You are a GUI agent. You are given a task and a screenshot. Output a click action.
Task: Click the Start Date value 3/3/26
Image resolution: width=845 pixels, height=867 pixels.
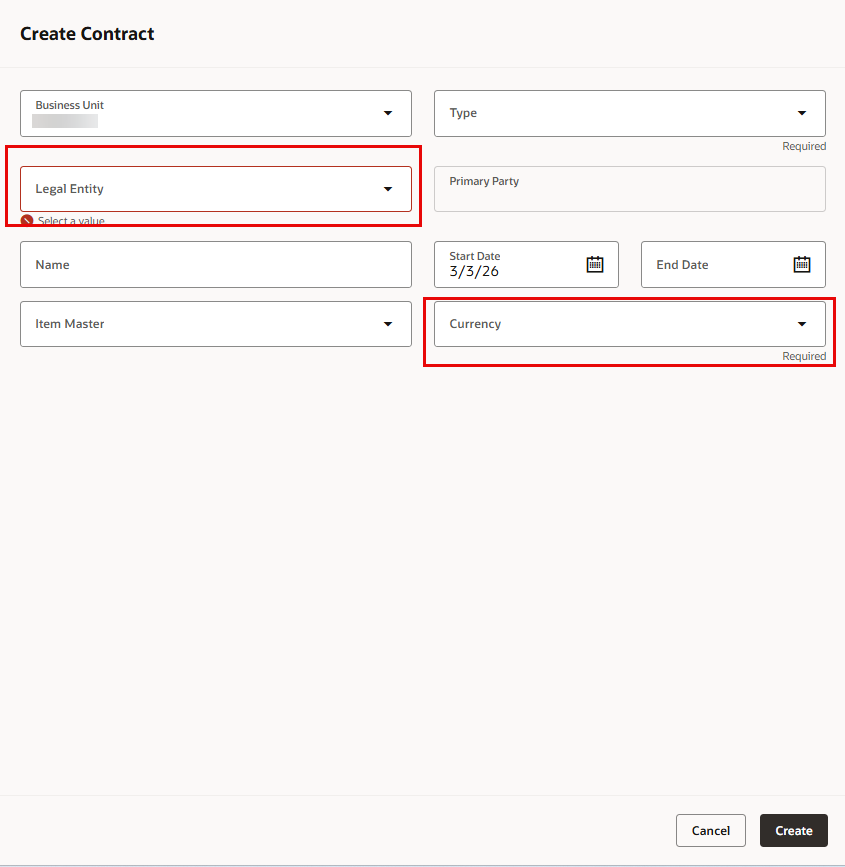[474, 271]
